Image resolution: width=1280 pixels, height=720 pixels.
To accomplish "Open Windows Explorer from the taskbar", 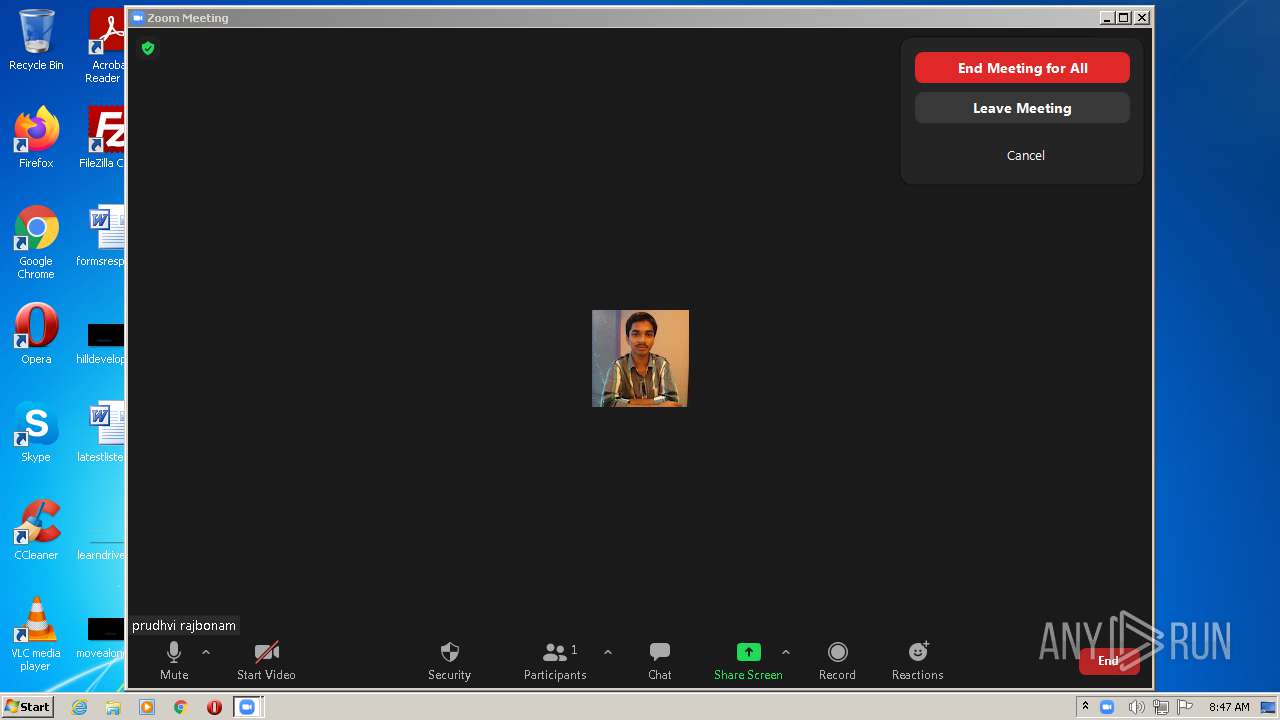I will 113,707.
